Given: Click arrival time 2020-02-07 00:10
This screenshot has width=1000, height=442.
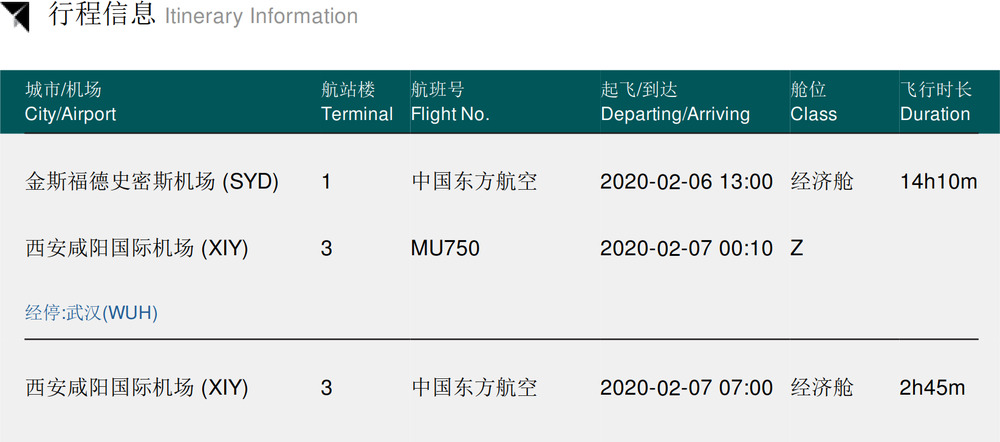Looking at the screenshot, I should (x=686, y=248).
